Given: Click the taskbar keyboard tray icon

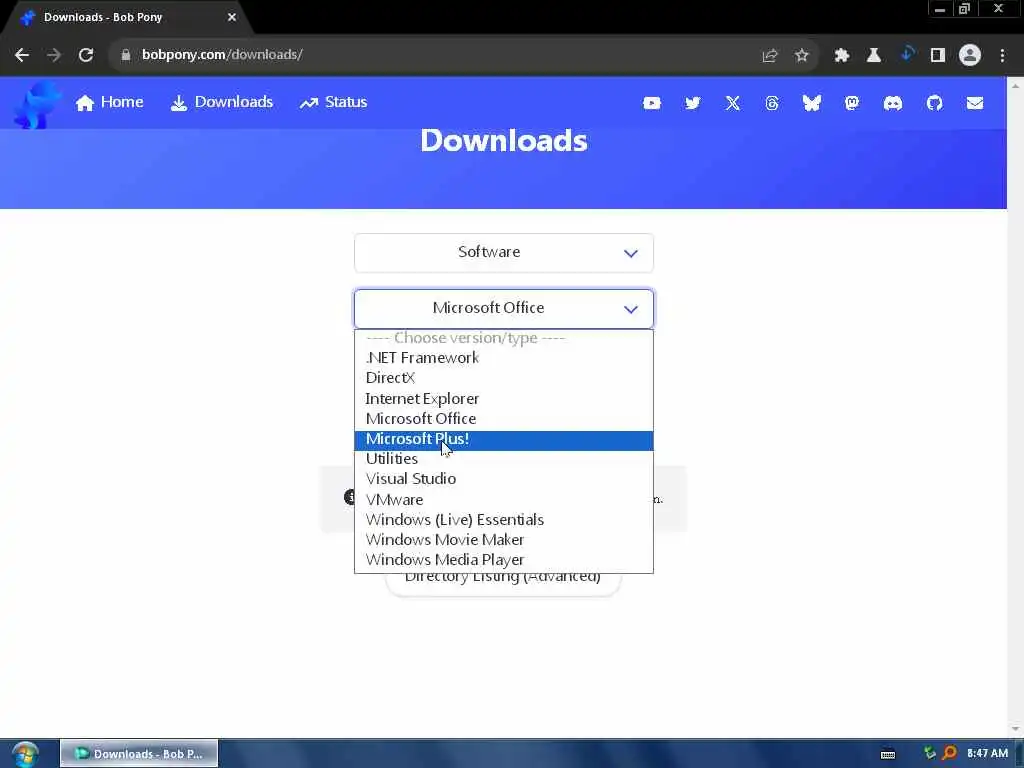Looking at the screenshot, I should pos(888,754).
